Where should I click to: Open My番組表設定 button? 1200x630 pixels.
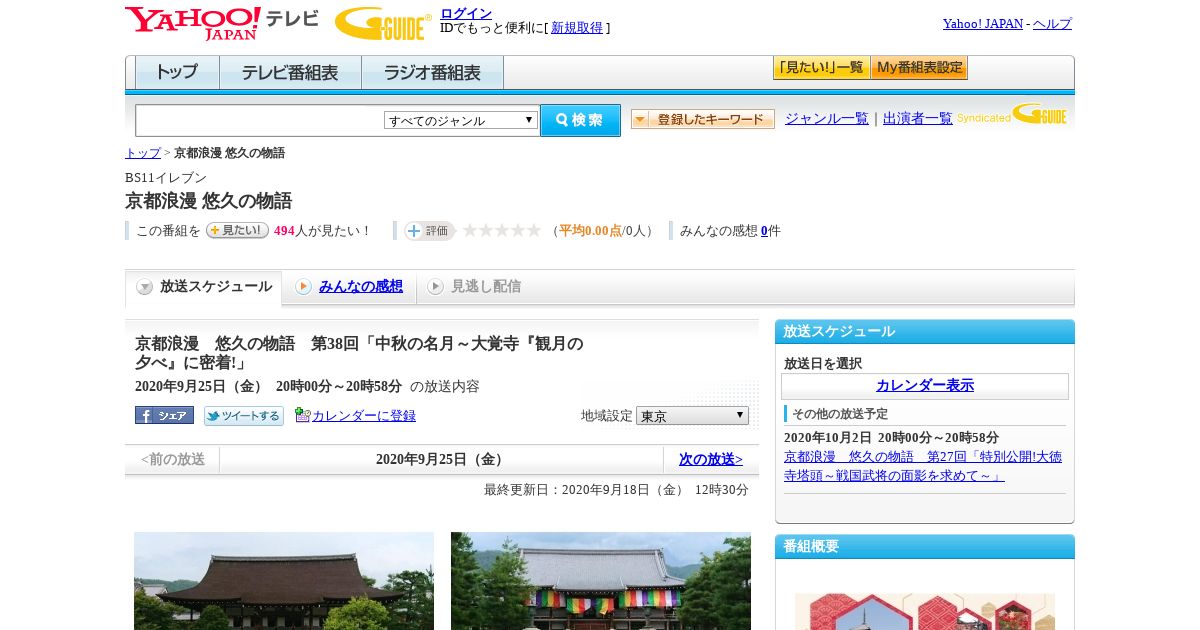tap(919, 68)
